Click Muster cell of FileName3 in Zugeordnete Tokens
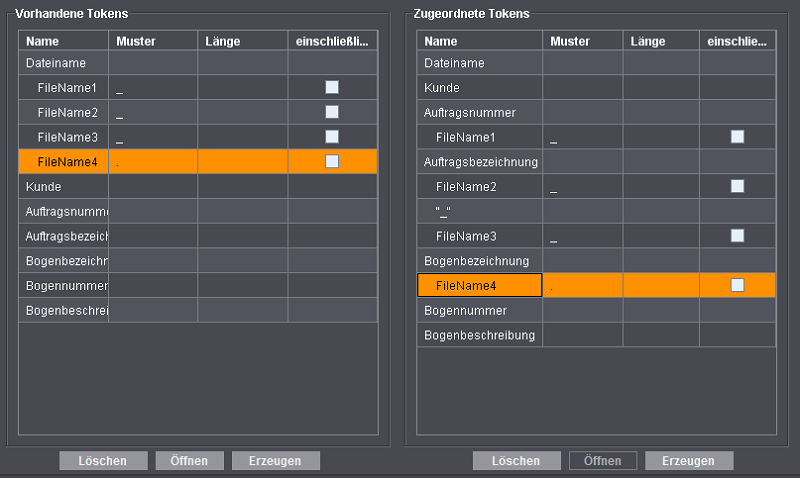The image size is (800, 478). pyautogui.click(x=582, y=236)
